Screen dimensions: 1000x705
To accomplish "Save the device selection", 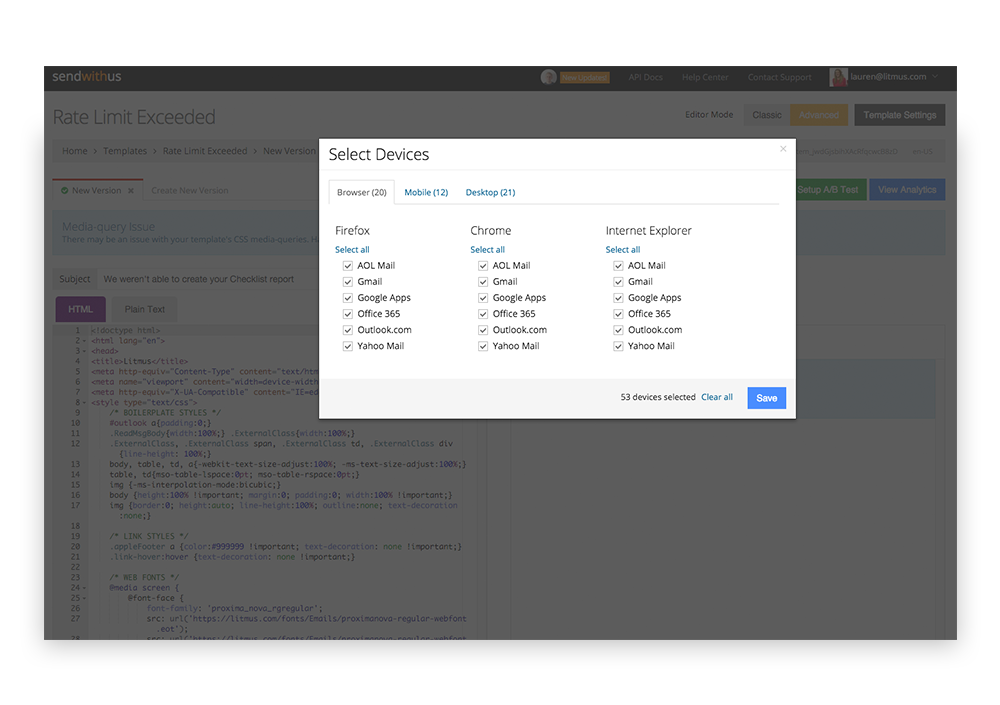I will [767, 398].
